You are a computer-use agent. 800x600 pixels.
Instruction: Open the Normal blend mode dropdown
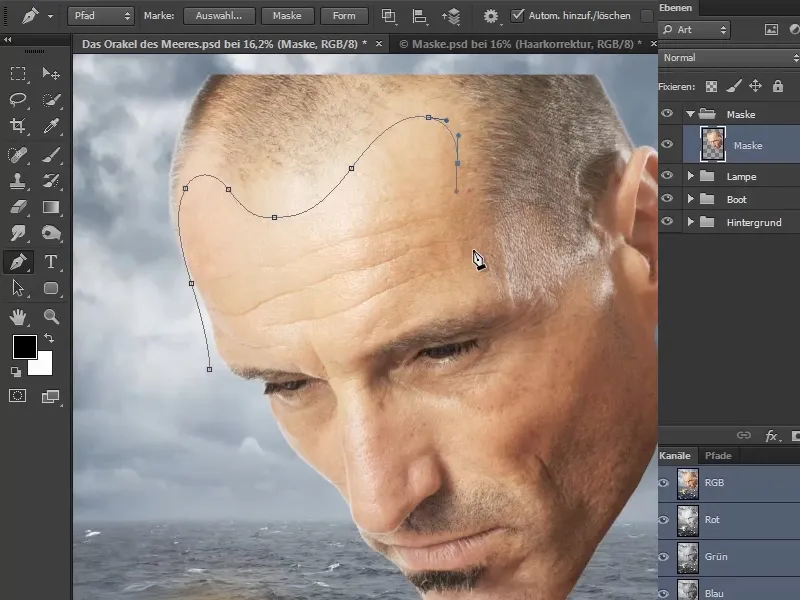click(729, 58)
